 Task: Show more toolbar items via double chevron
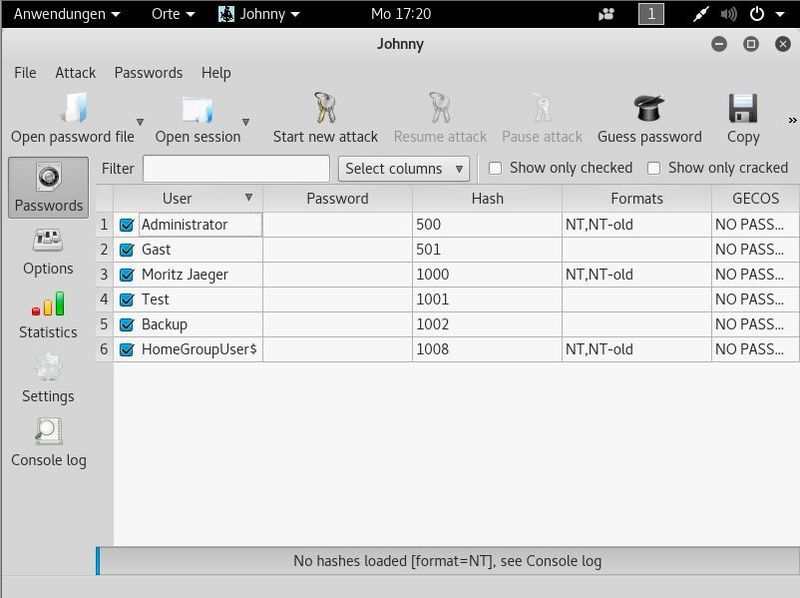point(792,120)
